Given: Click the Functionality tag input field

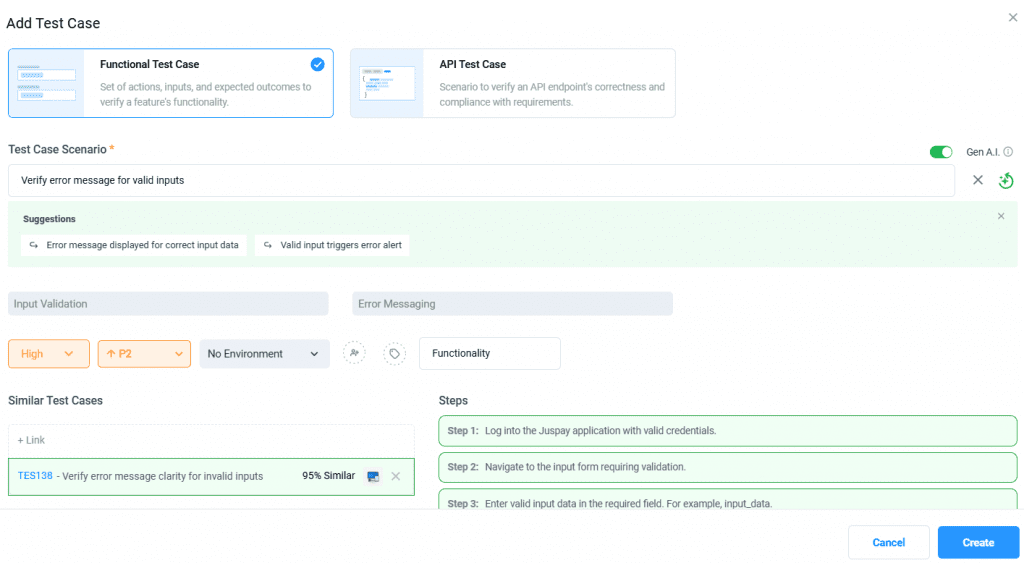Looking at the screenshot, I should click(x=489, y=353).
